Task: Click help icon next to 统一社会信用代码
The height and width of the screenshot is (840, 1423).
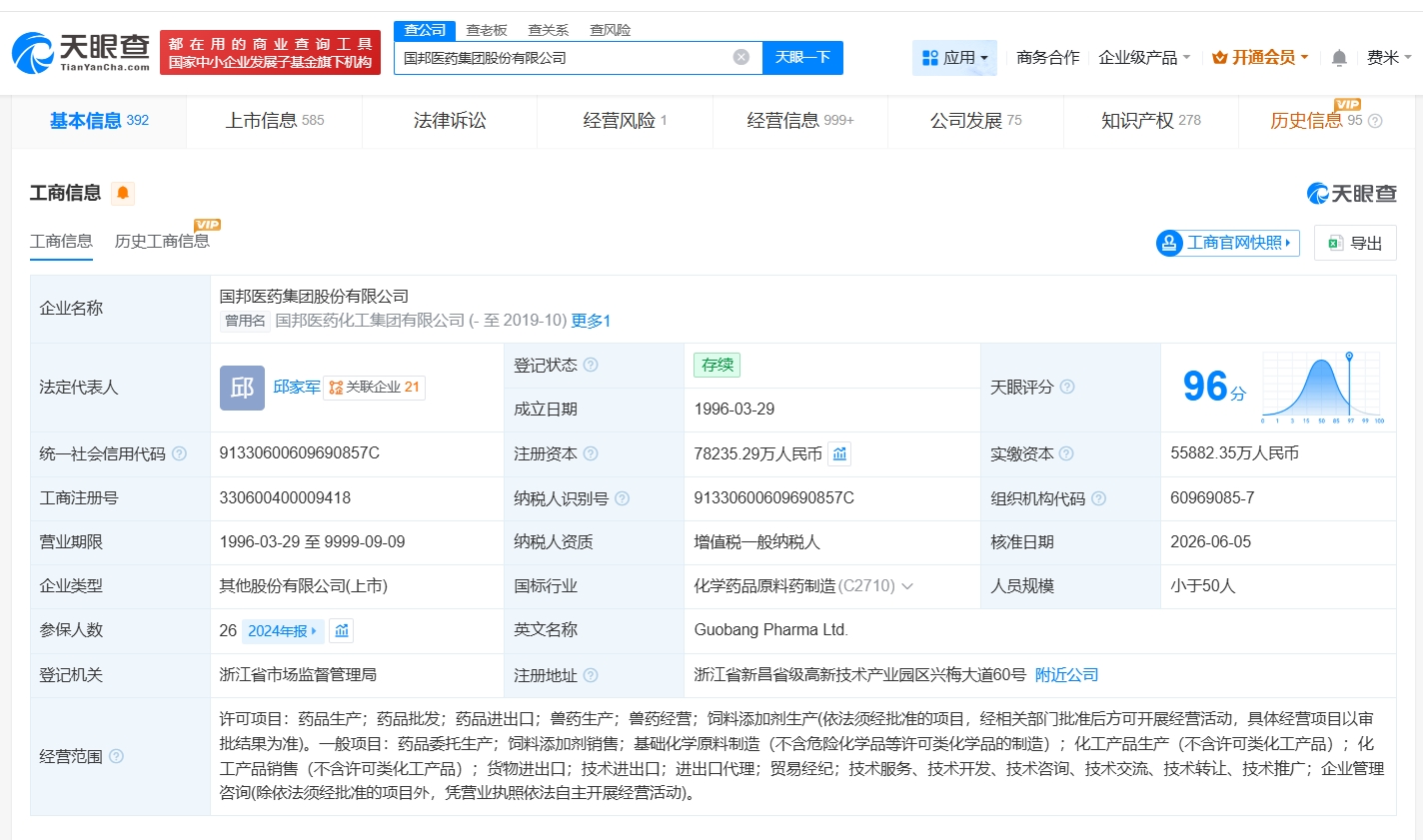Action: (x=179, y=453)
